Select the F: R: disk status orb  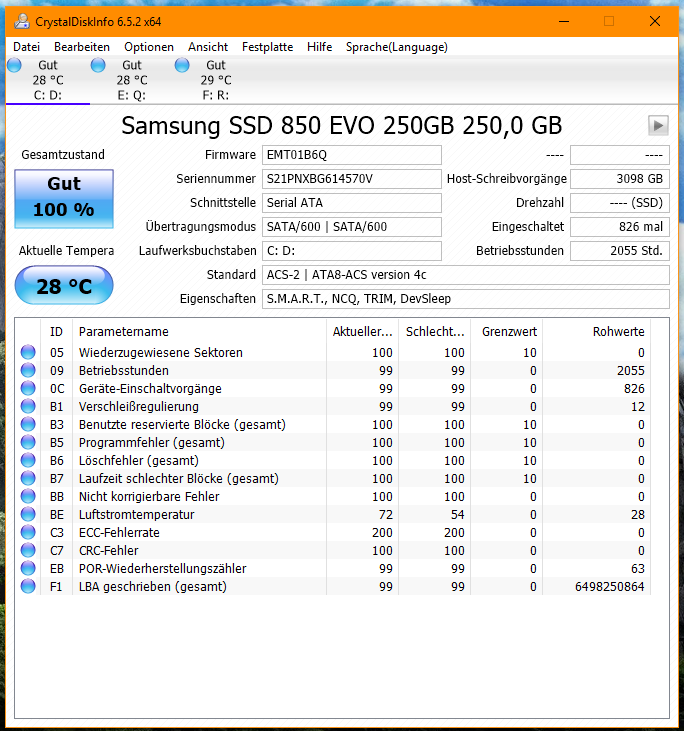click(x=182, y=65)
